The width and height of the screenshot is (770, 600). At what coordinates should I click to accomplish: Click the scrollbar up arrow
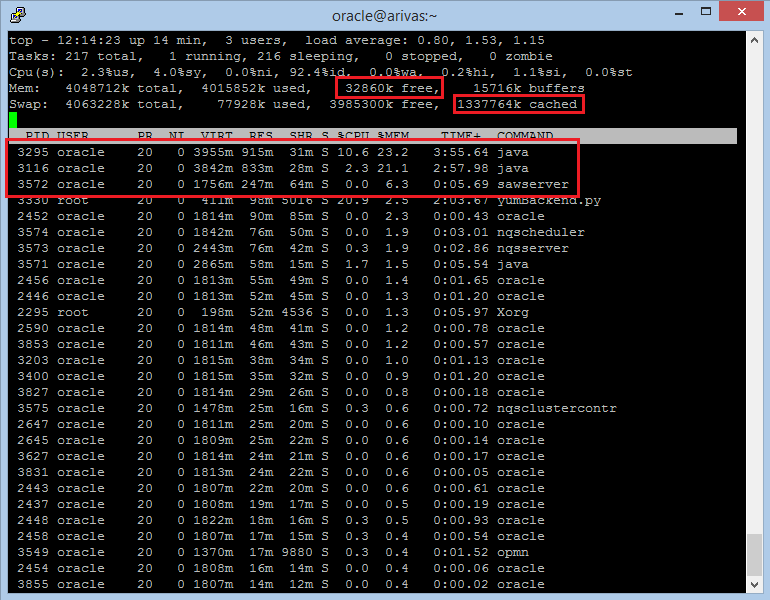coord(754,41)
